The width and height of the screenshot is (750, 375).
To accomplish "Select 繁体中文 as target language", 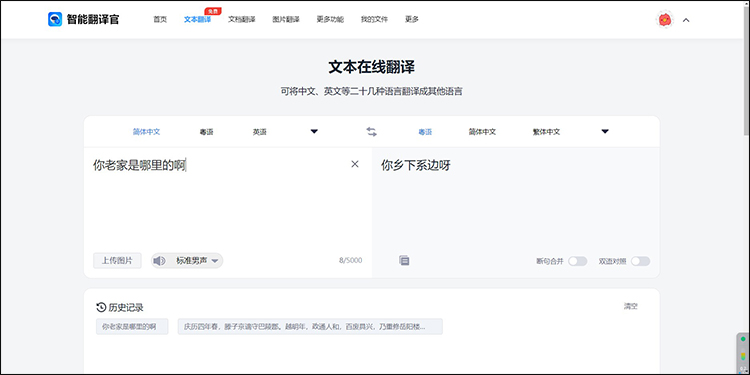I will tap(546, 132).
